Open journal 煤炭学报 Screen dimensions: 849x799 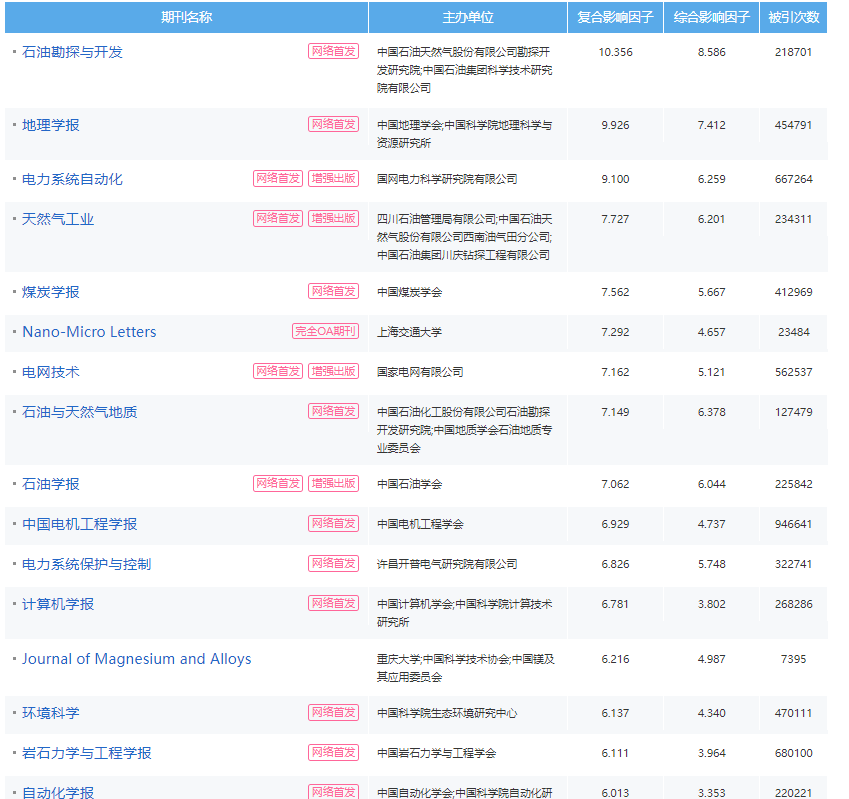pos(50,292)
